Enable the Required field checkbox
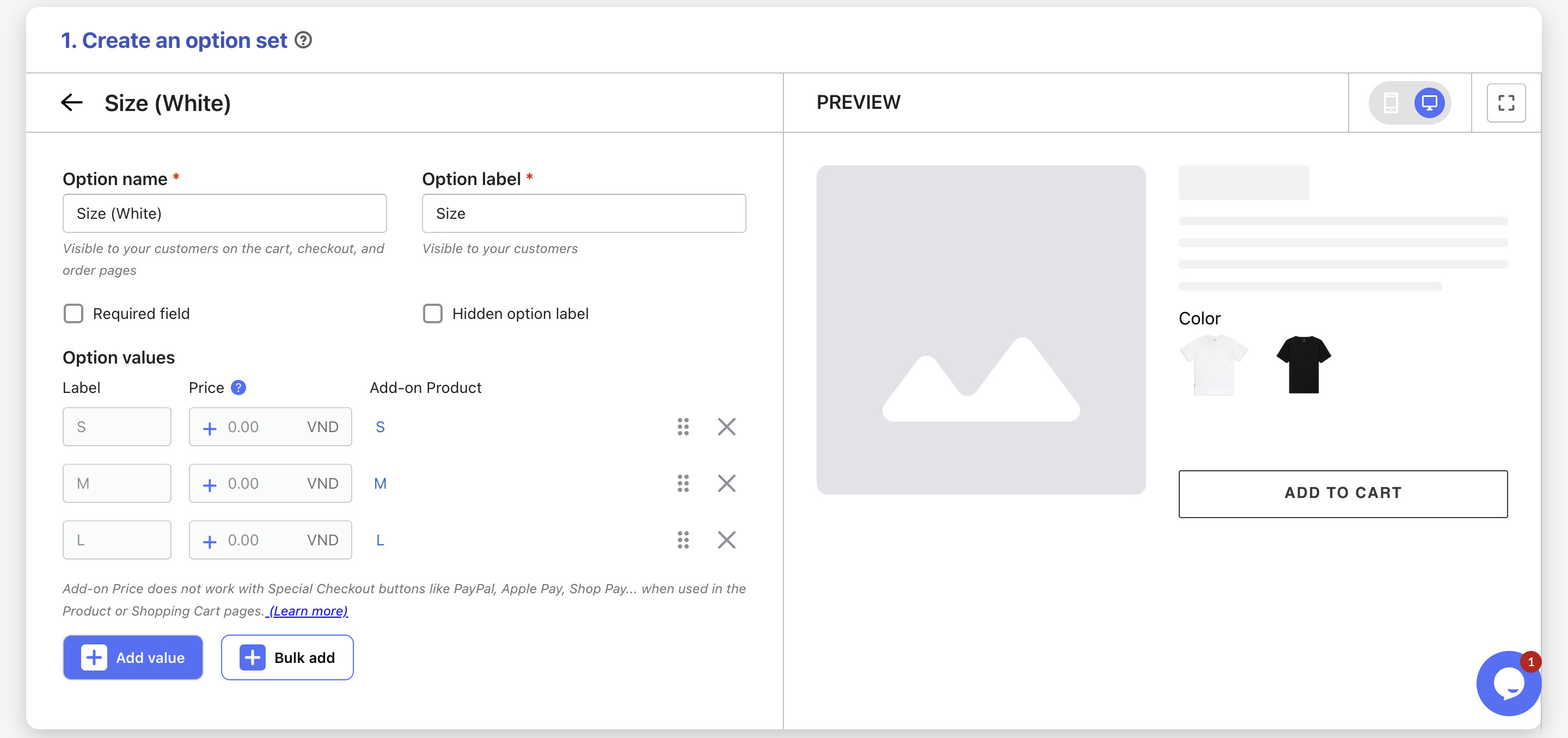The height and width of the screenshot is (738, 1568). tap(73, 314)
